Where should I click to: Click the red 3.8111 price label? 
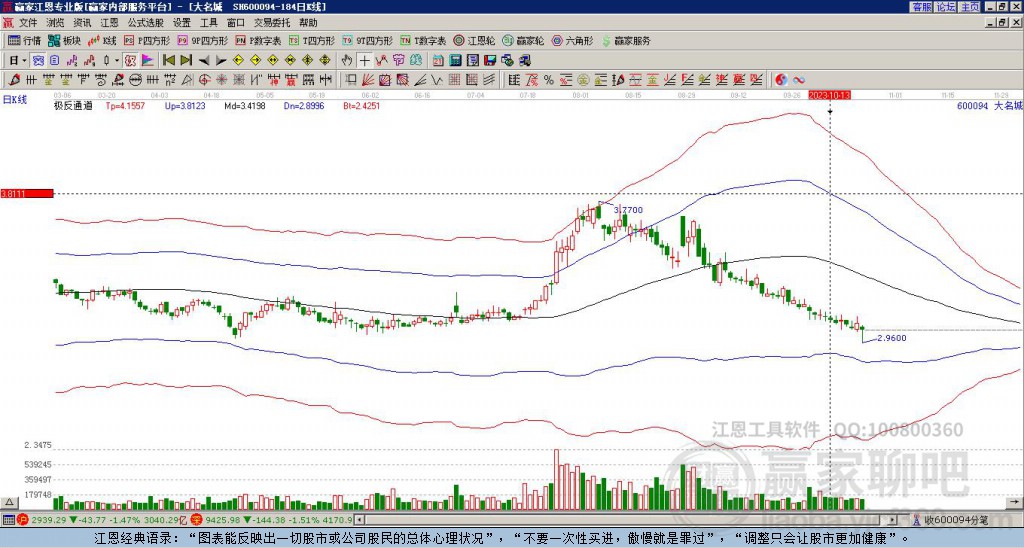click(27, 194)
